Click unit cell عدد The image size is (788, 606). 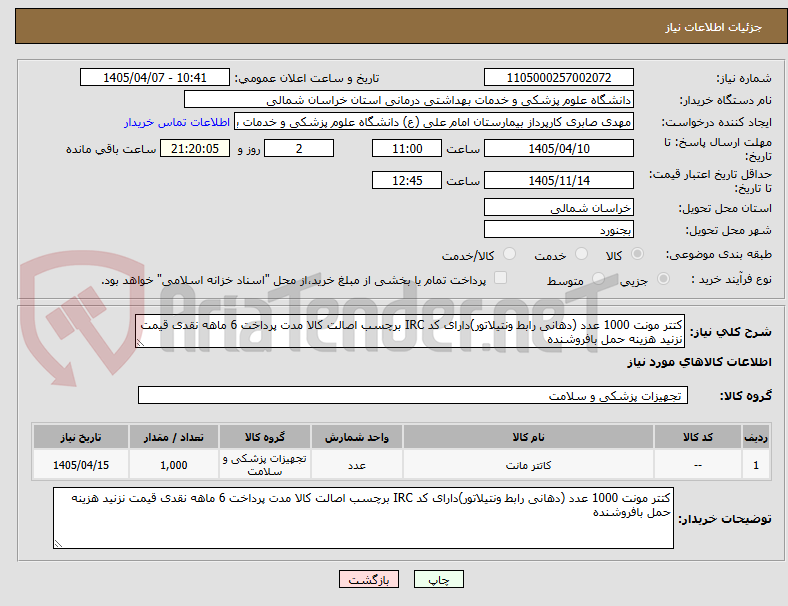pyautogui.click(x=356, y=465)
